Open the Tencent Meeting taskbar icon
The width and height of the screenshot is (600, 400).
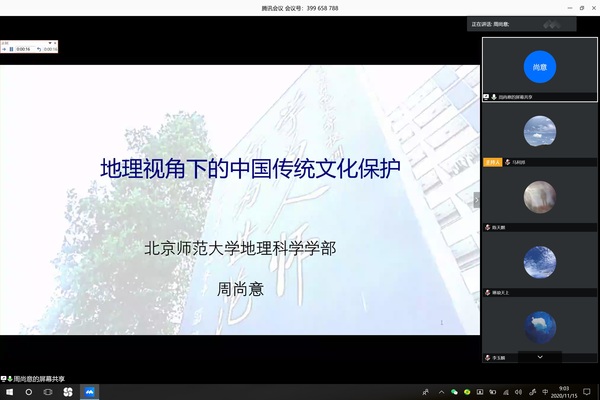pyautogui.click(x=88, y=393)
